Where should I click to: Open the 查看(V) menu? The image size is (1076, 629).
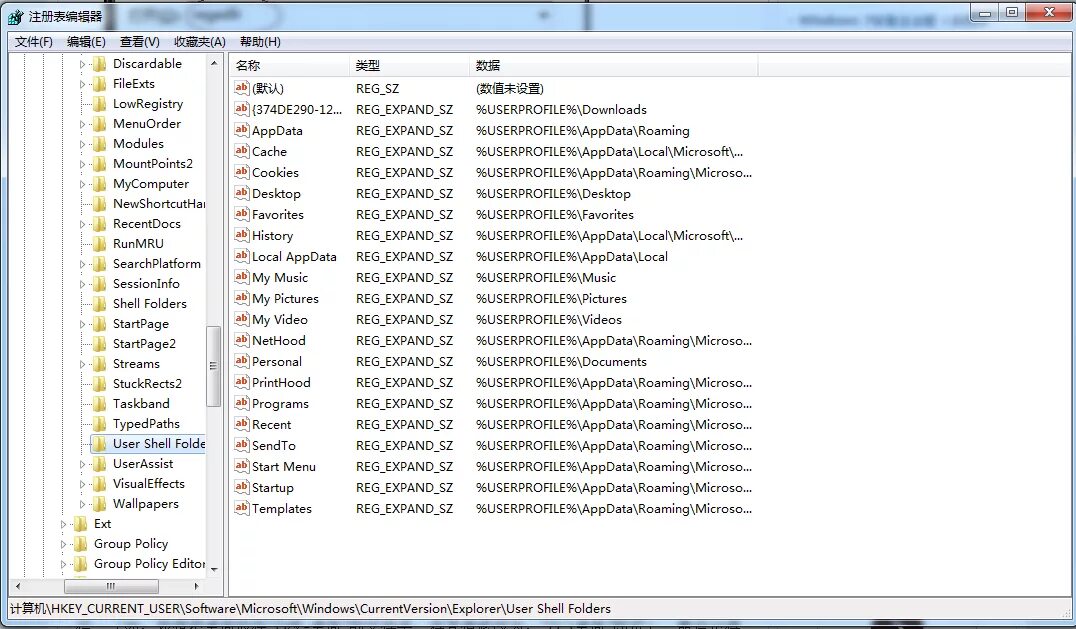click(139, 42)
